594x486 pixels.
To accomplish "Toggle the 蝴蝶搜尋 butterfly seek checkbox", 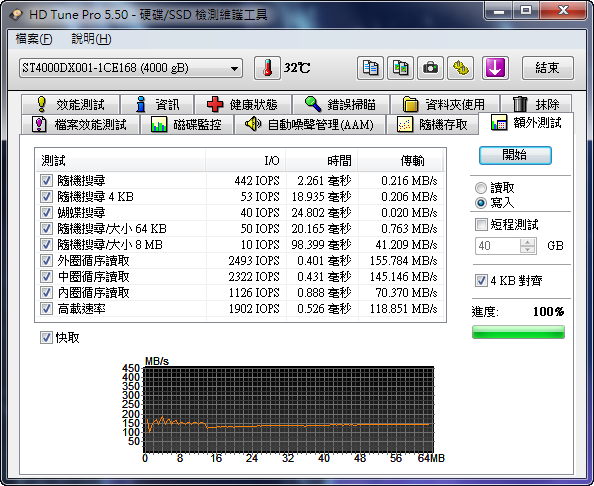I will (46, 213).
